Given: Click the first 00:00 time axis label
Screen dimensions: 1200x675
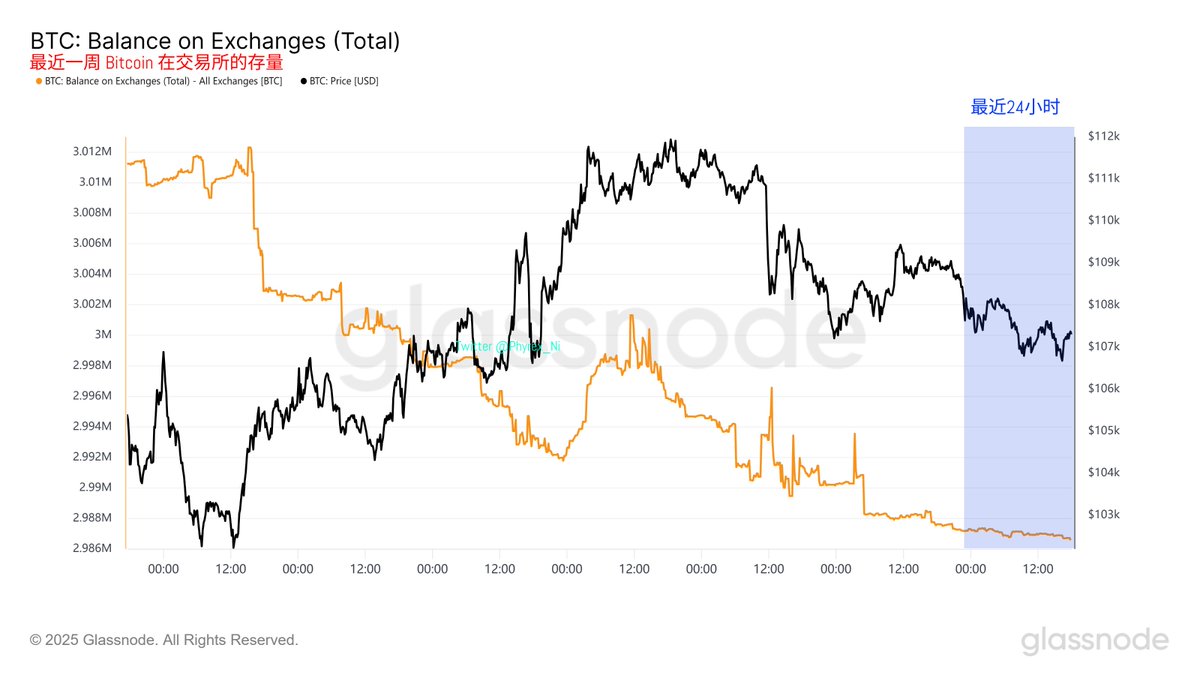Looking at the screenshot, I should point(163,569).
